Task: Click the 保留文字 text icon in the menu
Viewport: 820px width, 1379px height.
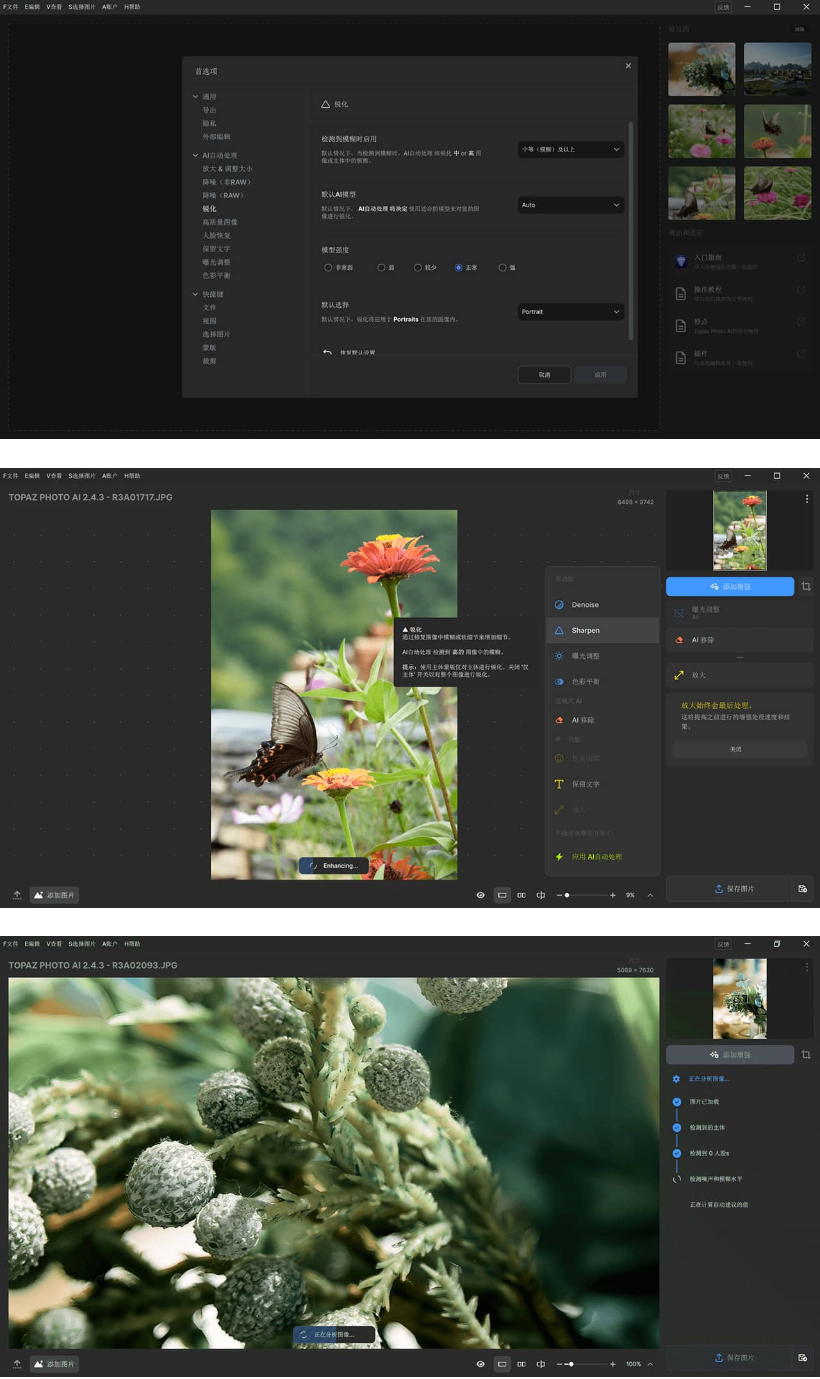Action: point(560,784)
